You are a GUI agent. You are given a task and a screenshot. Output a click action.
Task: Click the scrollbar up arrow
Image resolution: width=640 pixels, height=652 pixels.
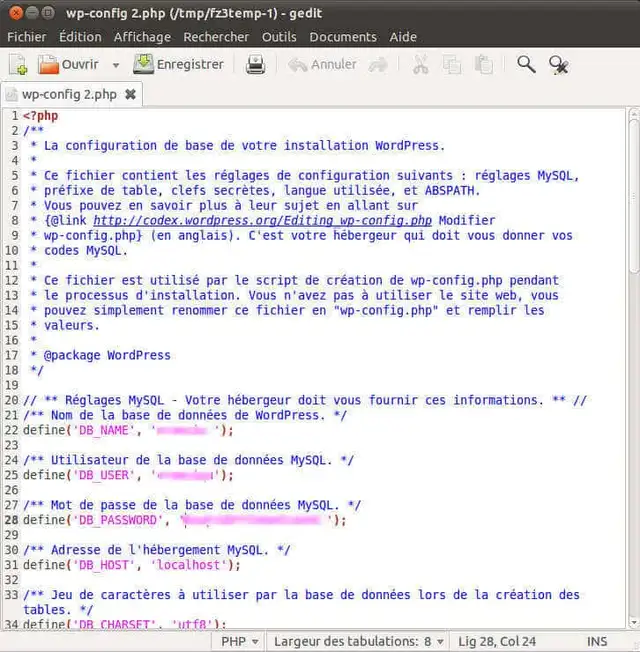[634, 113]
